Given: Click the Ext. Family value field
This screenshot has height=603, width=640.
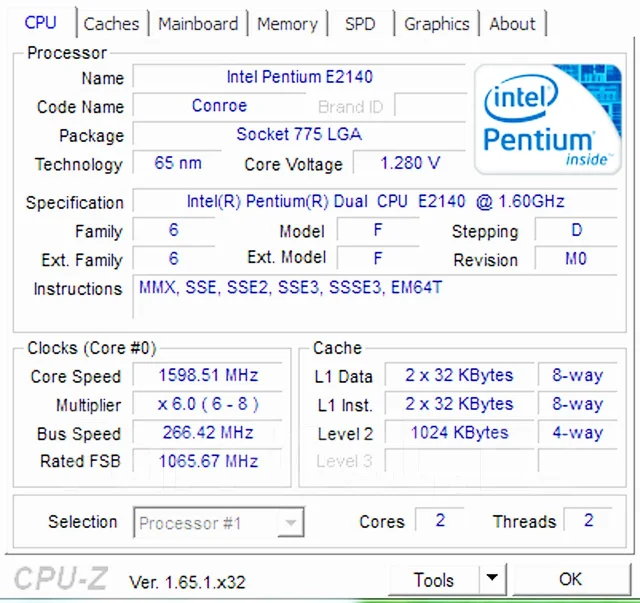Looking at the screenshot, I should point(174,258).
